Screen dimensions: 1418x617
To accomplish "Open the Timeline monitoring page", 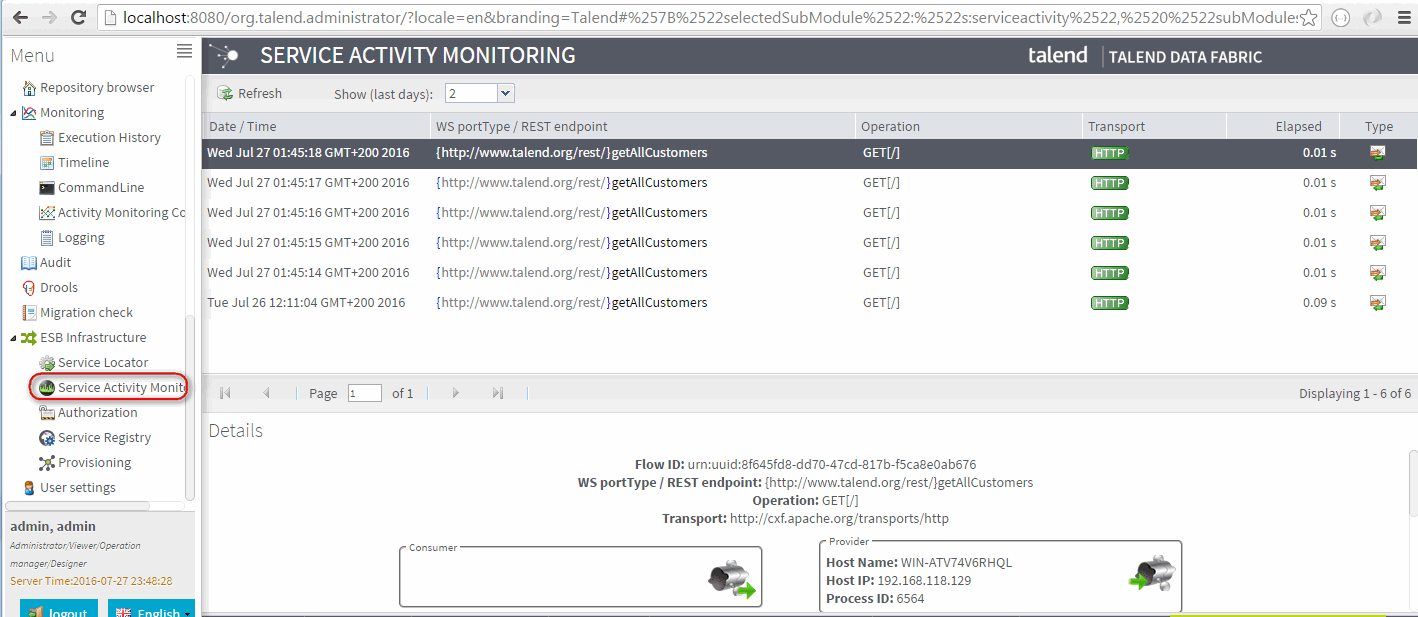I will point(83,163).
